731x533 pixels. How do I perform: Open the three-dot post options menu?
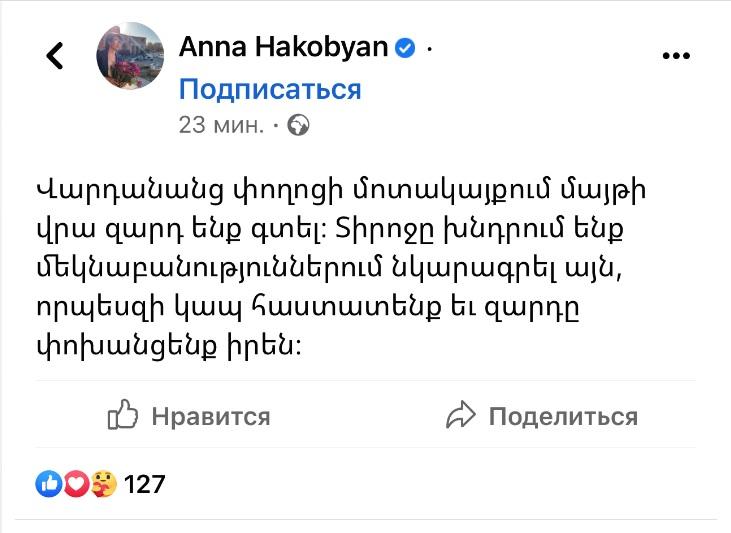point(677,55)
